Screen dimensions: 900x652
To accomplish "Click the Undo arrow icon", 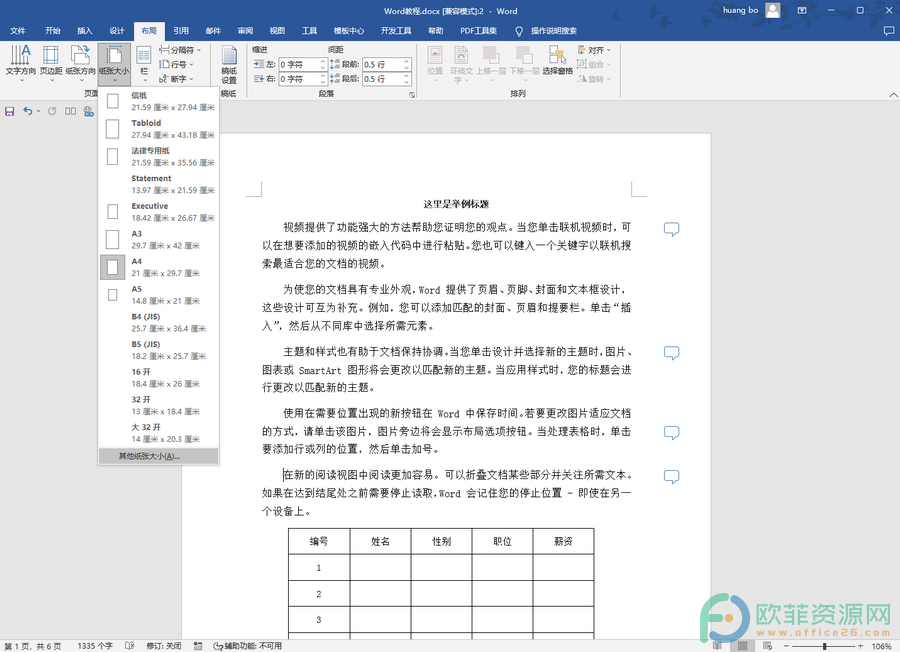I will tap(27, 111).
